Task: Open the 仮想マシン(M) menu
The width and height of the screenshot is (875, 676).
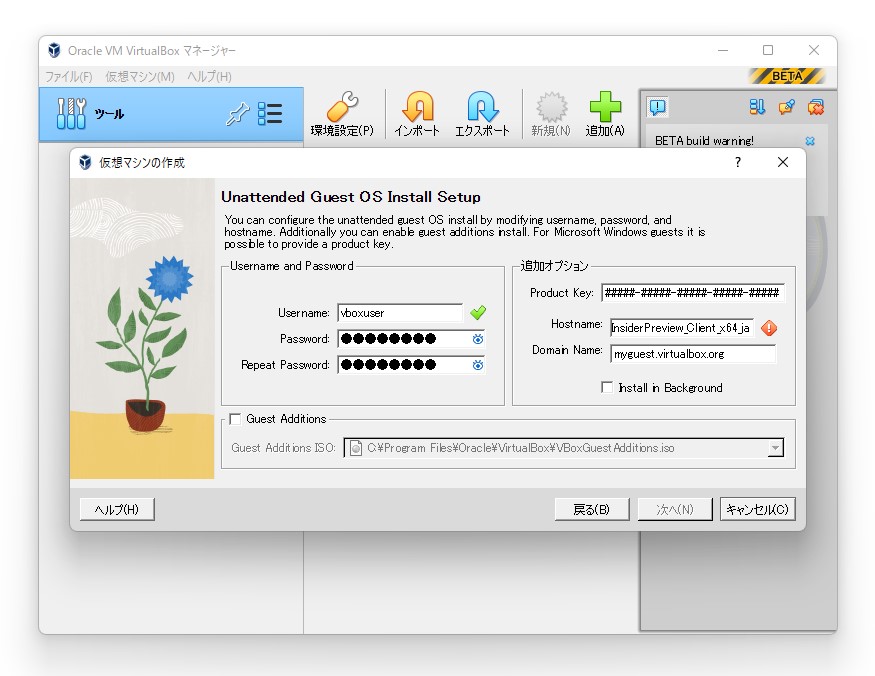Action: click(x=140, y=76)
